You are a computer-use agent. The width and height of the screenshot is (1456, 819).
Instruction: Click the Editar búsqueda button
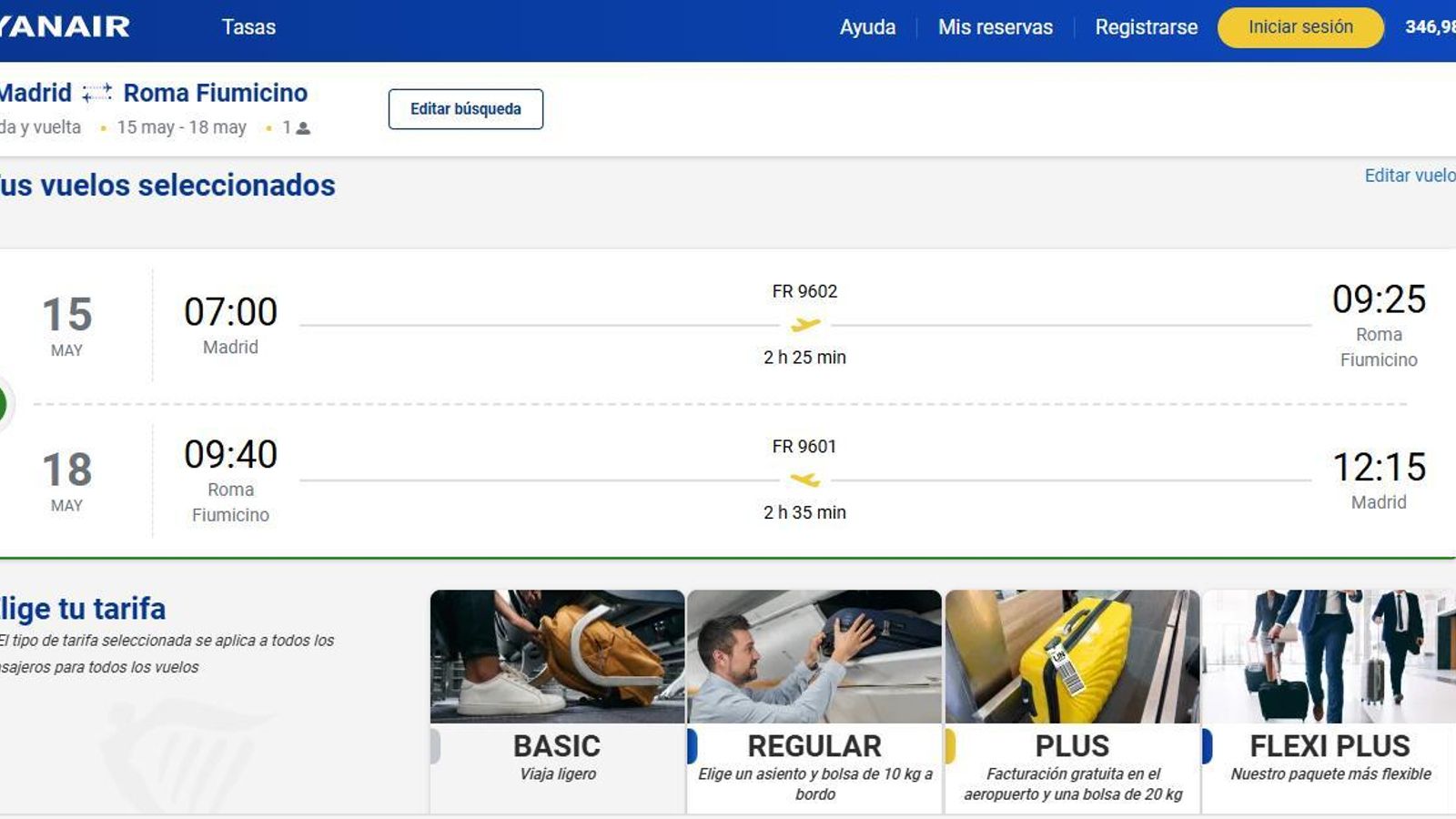tap(465, 108)
